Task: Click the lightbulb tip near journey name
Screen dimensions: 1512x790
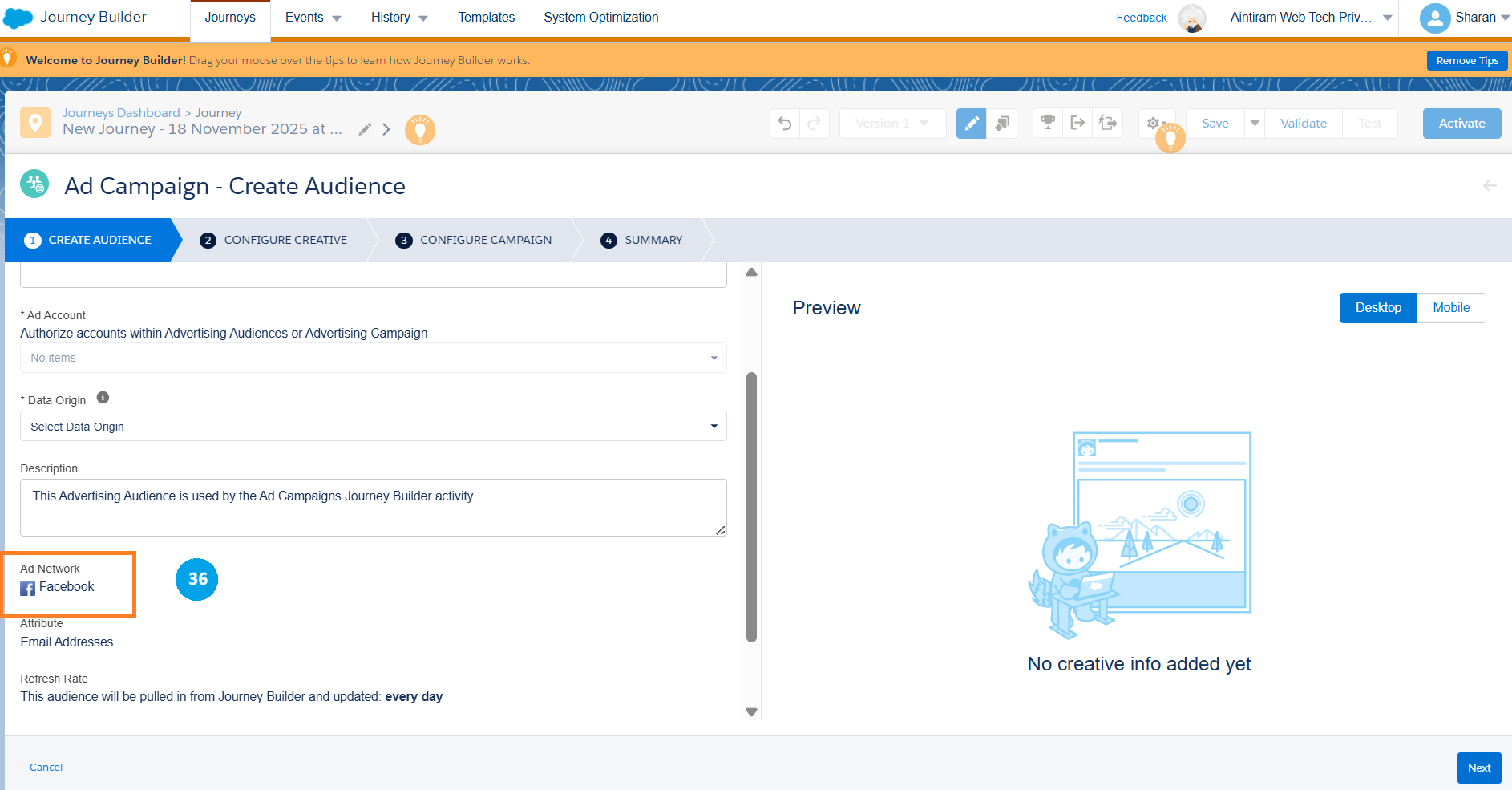Action: click(419, 130)
